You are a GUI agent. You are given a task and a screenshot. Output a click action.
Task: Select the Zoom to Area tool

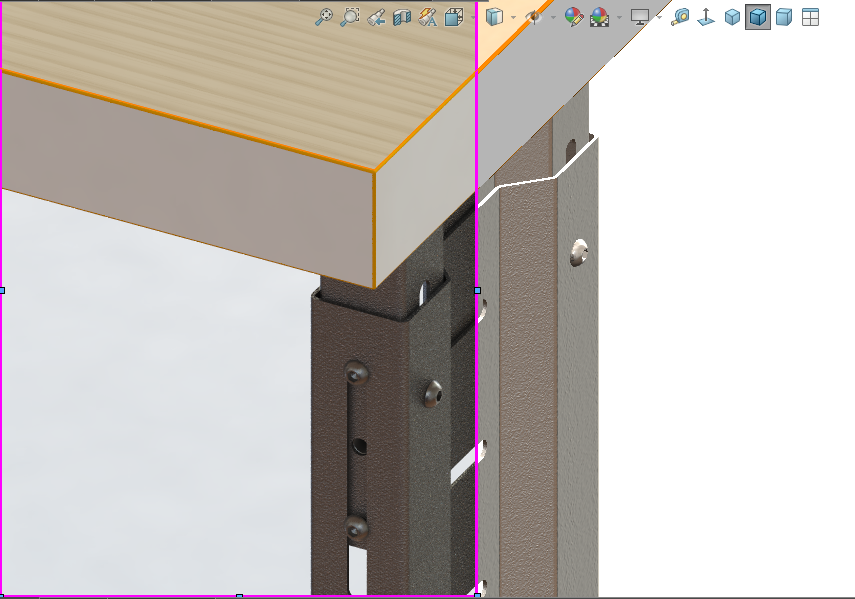tap(350, 17)
